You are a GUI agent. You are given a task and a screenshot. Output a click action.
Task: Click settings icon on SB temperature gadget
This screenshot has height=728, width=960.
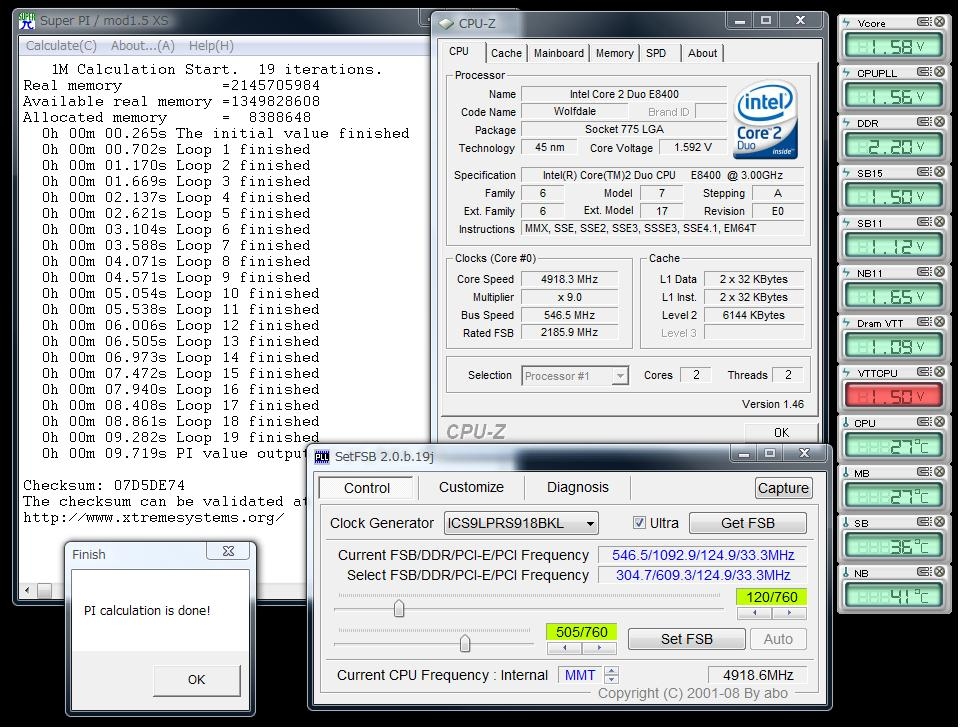coord(924,522)
